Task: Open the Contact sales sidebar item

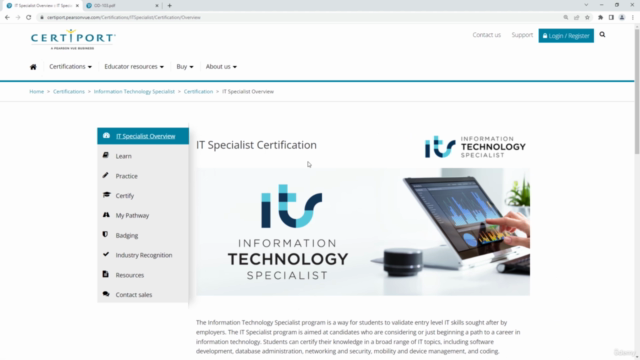Action: click(x=143, y=294)
